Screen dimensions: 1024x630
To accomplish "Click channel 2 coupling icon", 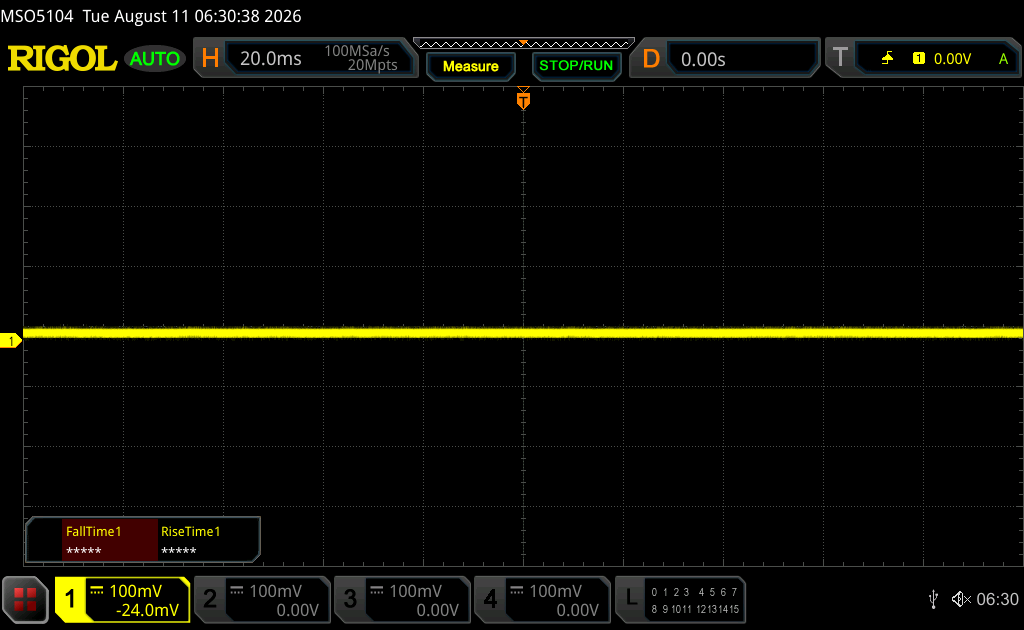I will click(x=236, y=590).
